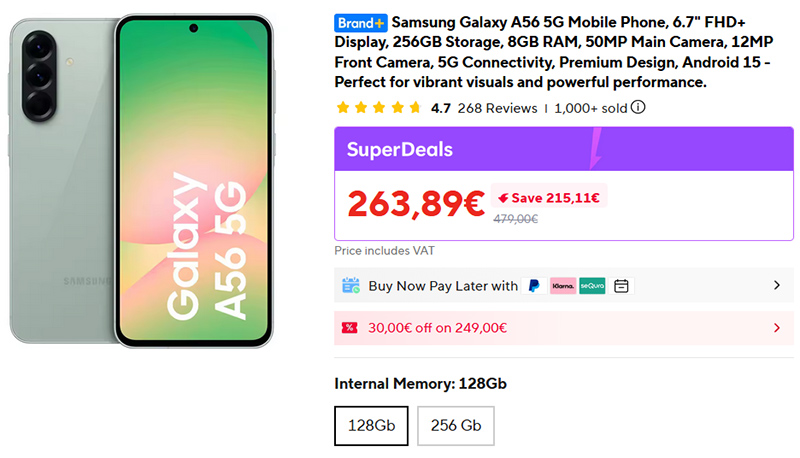Click the red percent coupon icon
Screen dimensions: 800x458
coord(350,327)
